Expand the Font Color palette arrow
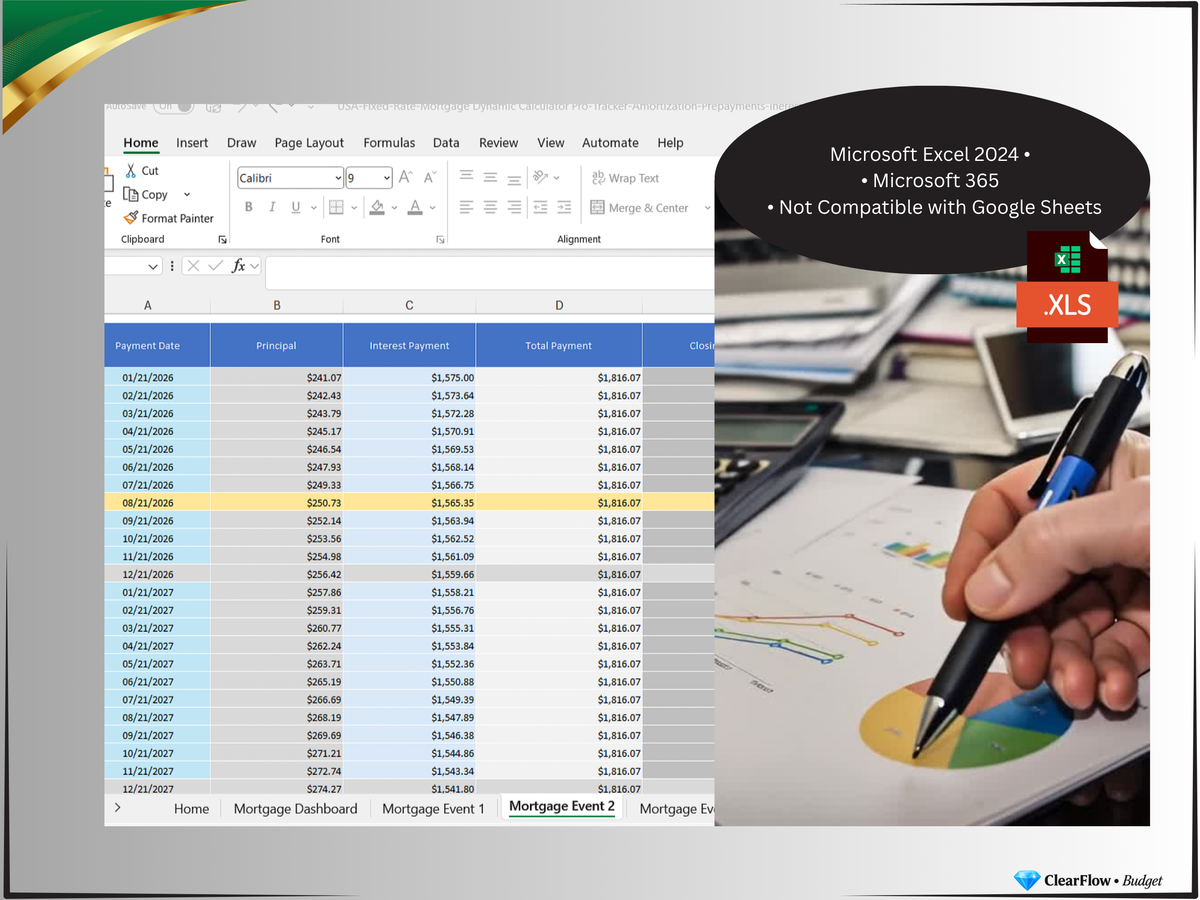Image resolution: width=1200 pixels, height=900 pixels. (433, 208)
